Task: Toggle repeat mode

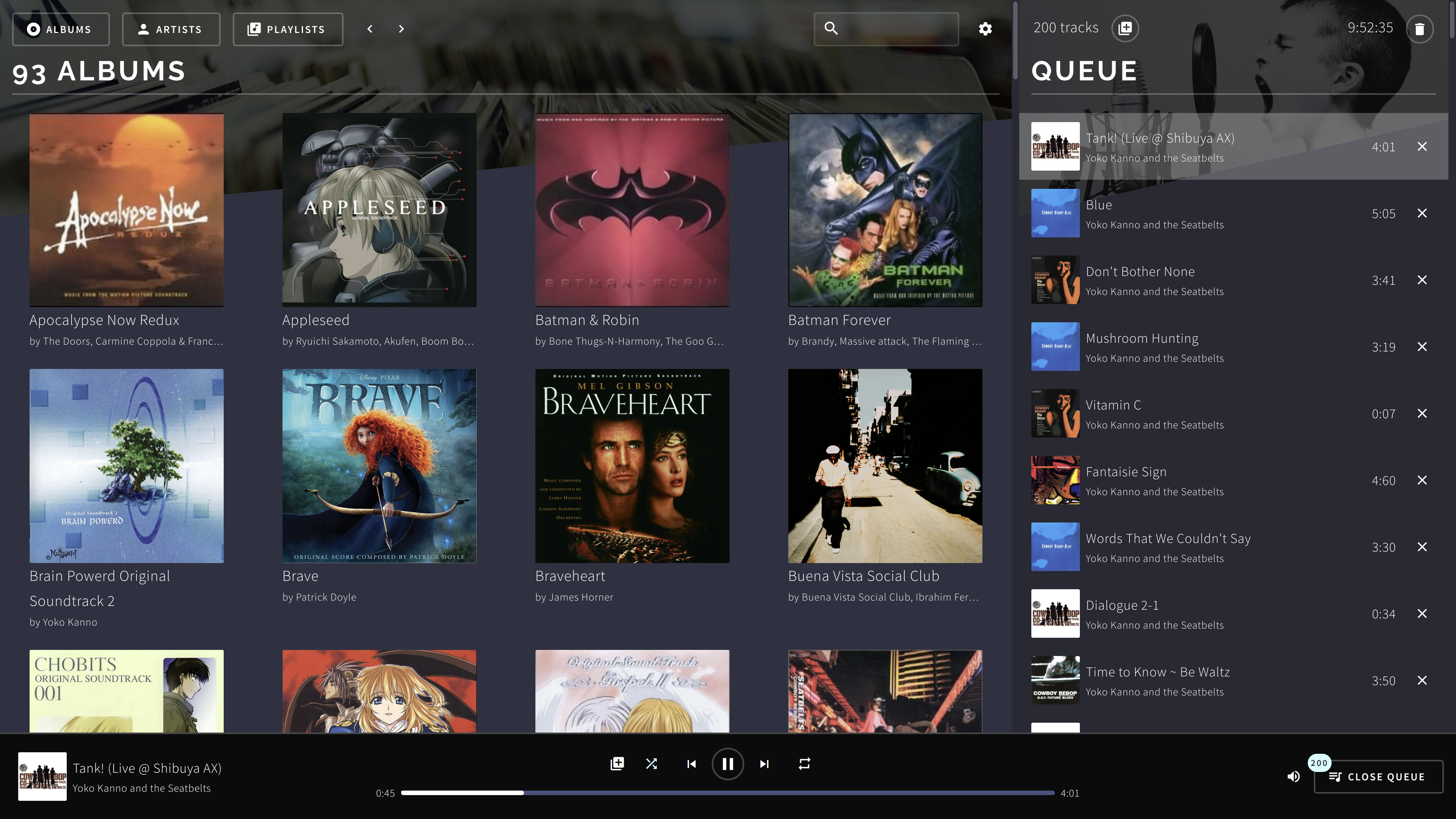Action: [x=804, y=764]
